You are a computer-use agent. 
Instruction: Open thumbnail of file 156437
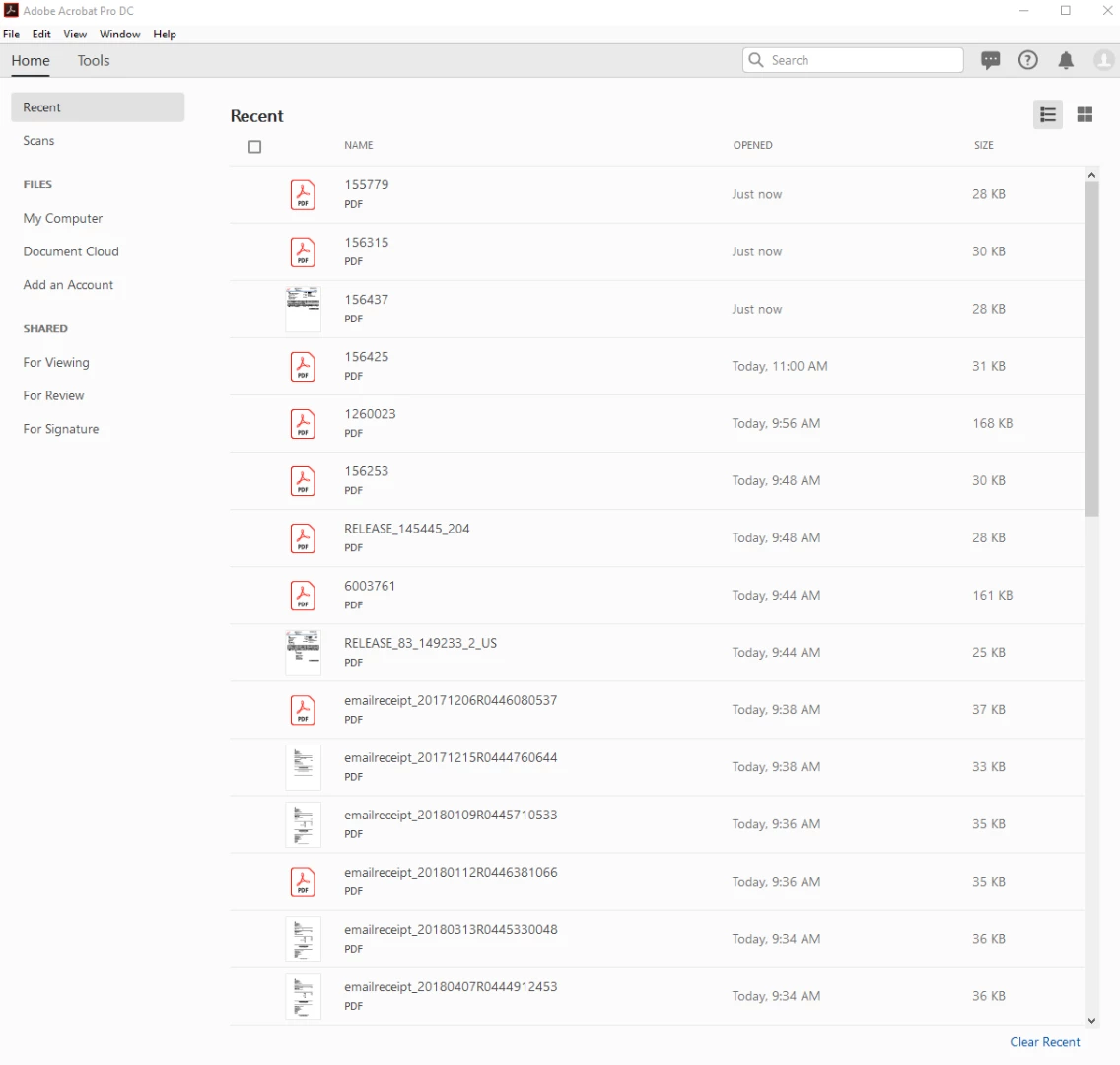click(303, 310)
